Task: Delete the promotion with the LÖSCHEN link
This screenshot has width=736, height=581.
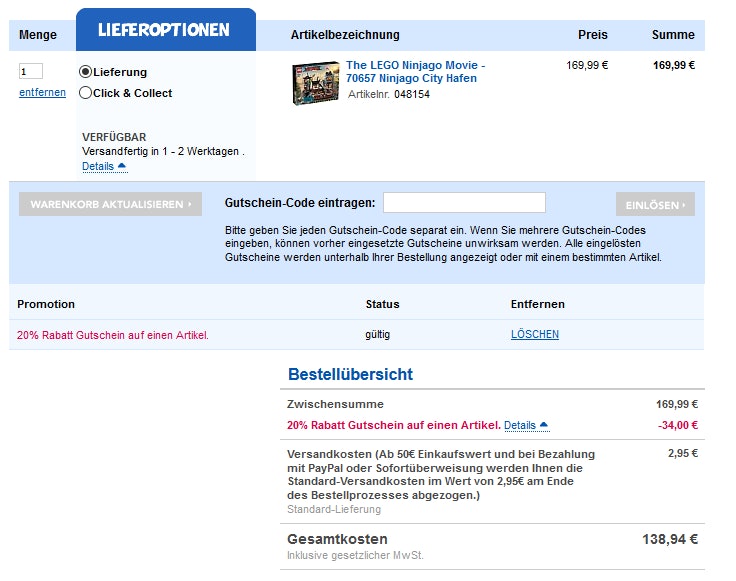Action: click(535, 334)
